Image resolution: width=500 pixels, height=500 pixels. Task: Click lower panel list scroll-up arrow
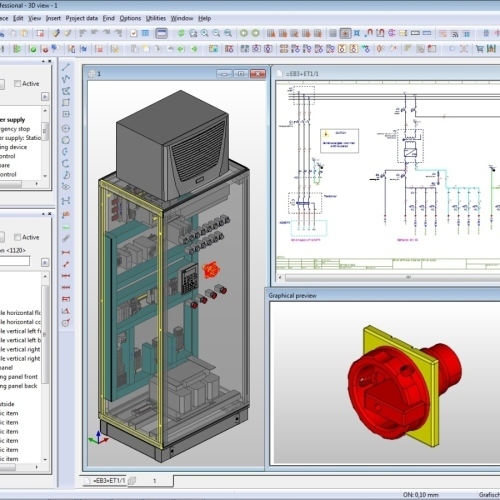pyautogui.click(x=45, y=276)
